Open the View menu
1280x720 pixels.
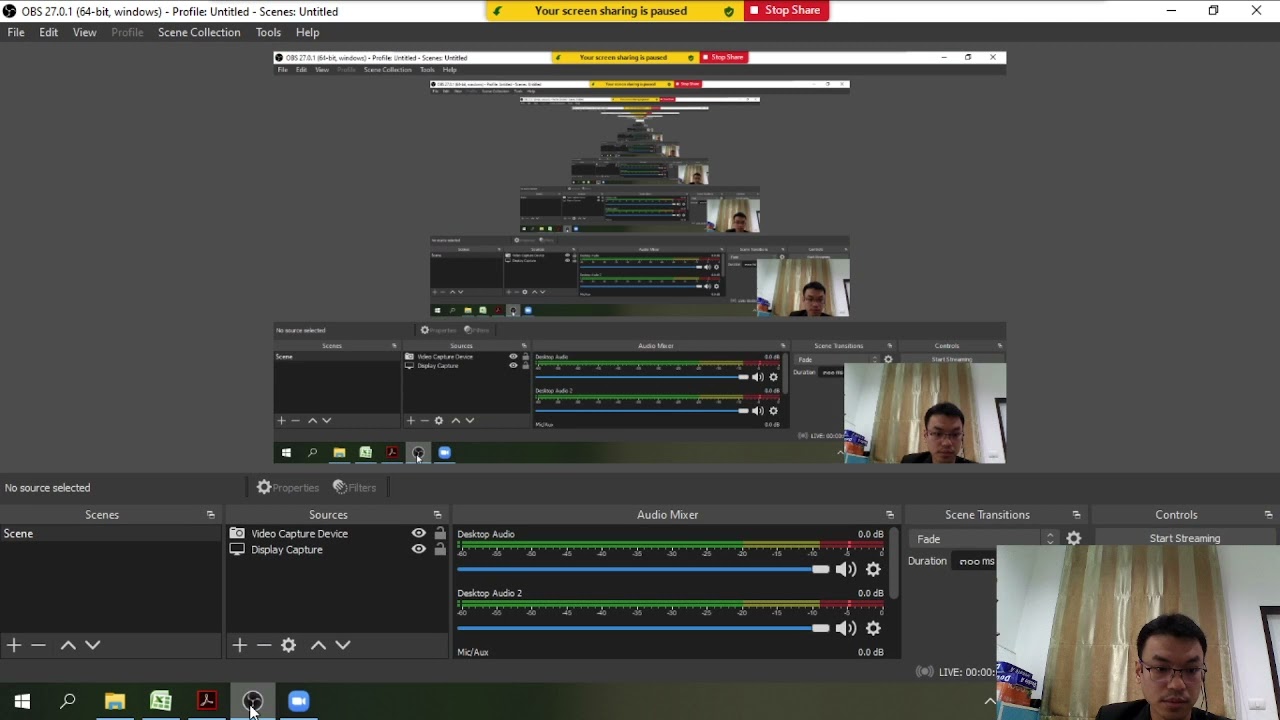(x=84, y=32)
